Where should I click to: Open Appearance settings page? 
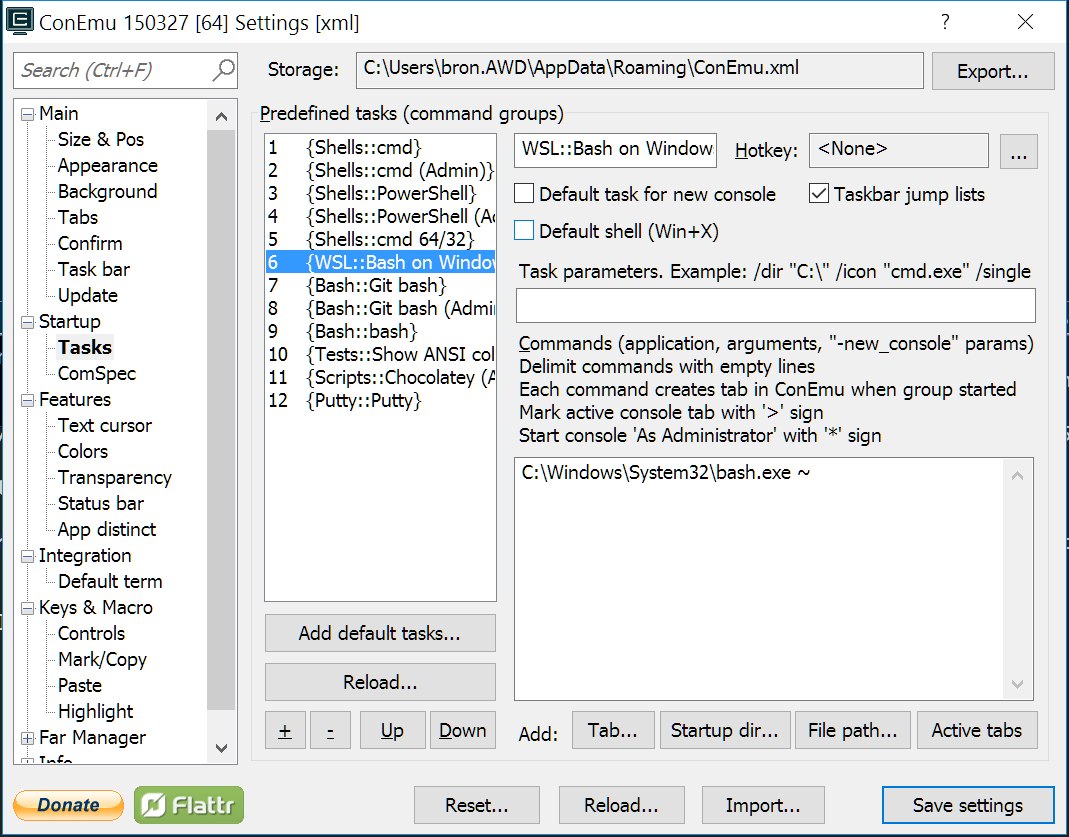108,166
